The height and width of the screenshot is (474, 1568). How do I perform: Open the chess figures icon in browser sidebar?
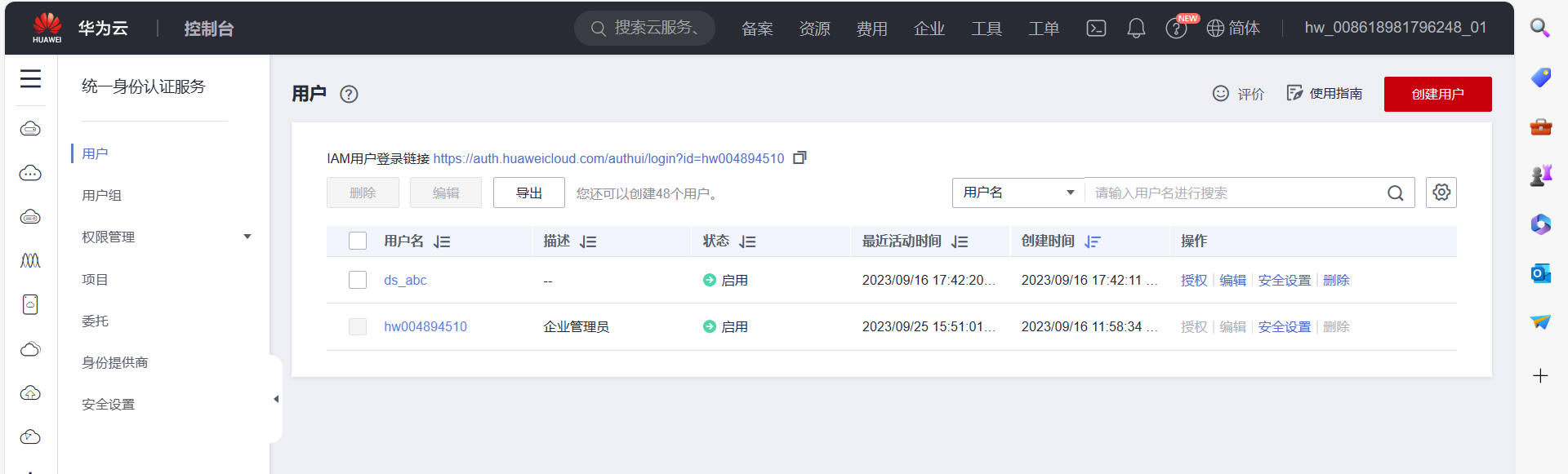coord(1540,175)
